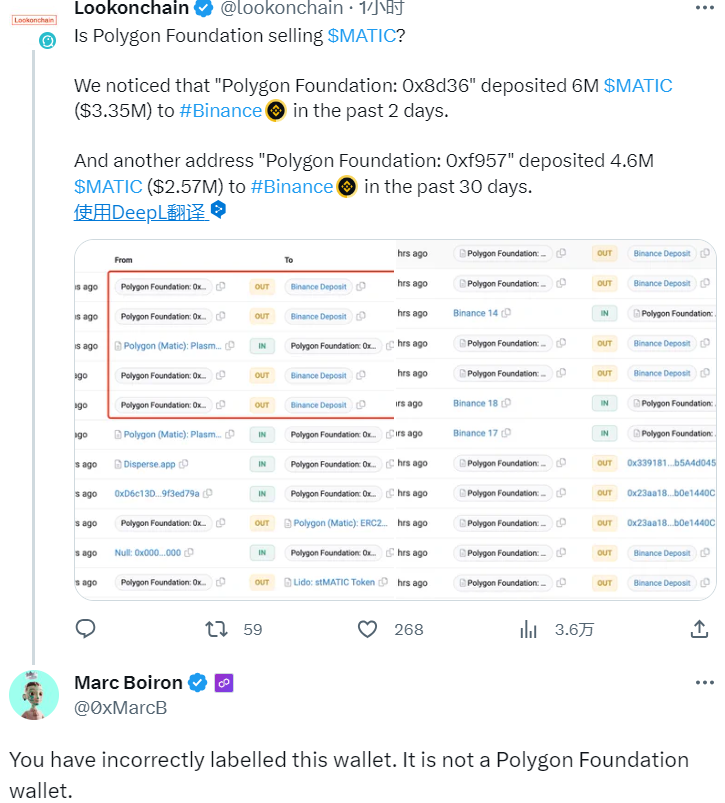Click Marc Boiron's purple affiliation badge

225,683
